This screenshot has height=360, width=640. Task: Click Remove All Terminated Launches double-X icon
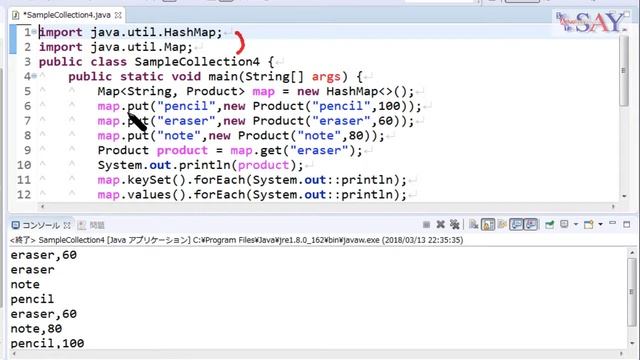pyautogui.click(x=454, y=224)
